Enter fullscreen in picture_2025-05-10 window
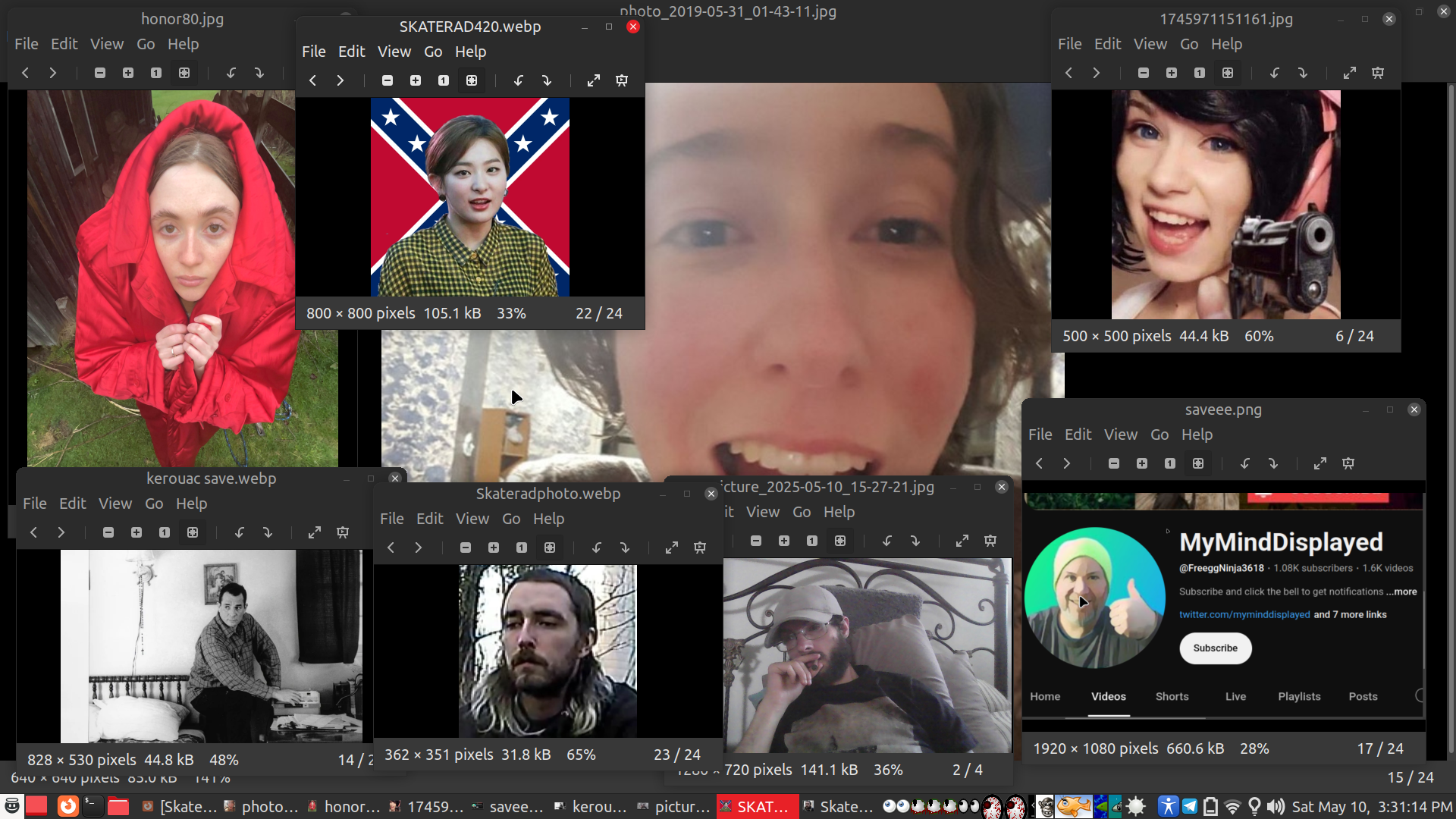This screenshot has height=819, width=1456. click(x=962, y=541)
